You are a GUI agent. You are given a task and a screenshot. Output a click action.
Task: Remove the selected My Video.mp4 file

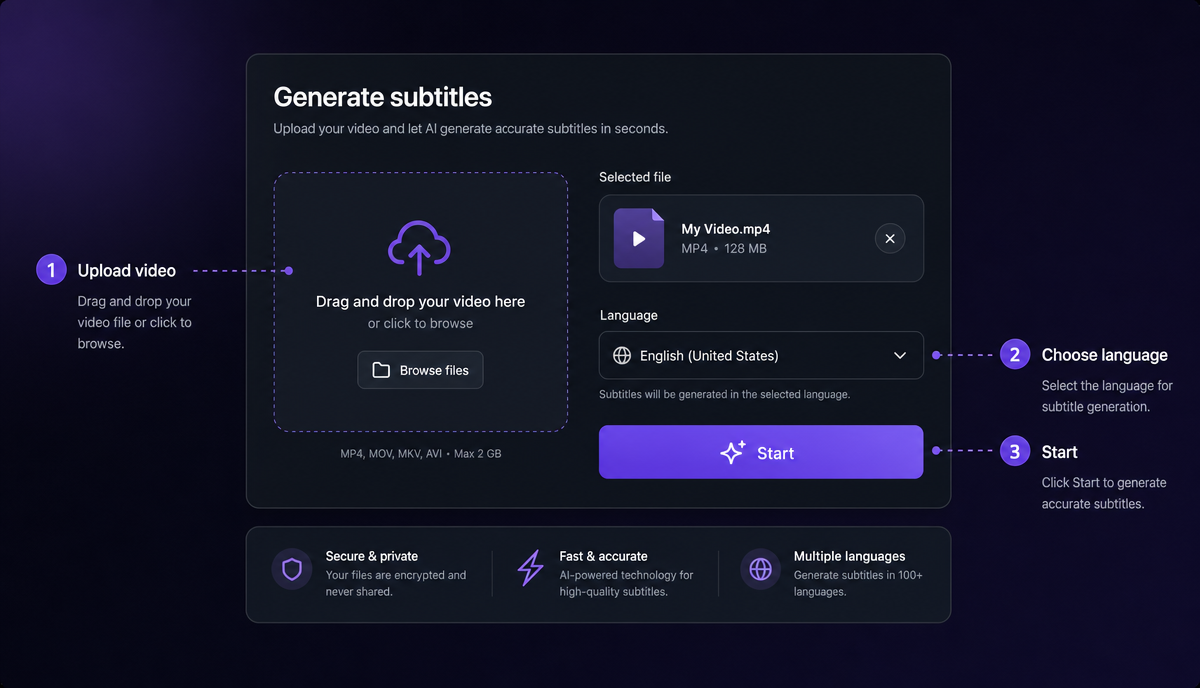(x=890, y=238)
